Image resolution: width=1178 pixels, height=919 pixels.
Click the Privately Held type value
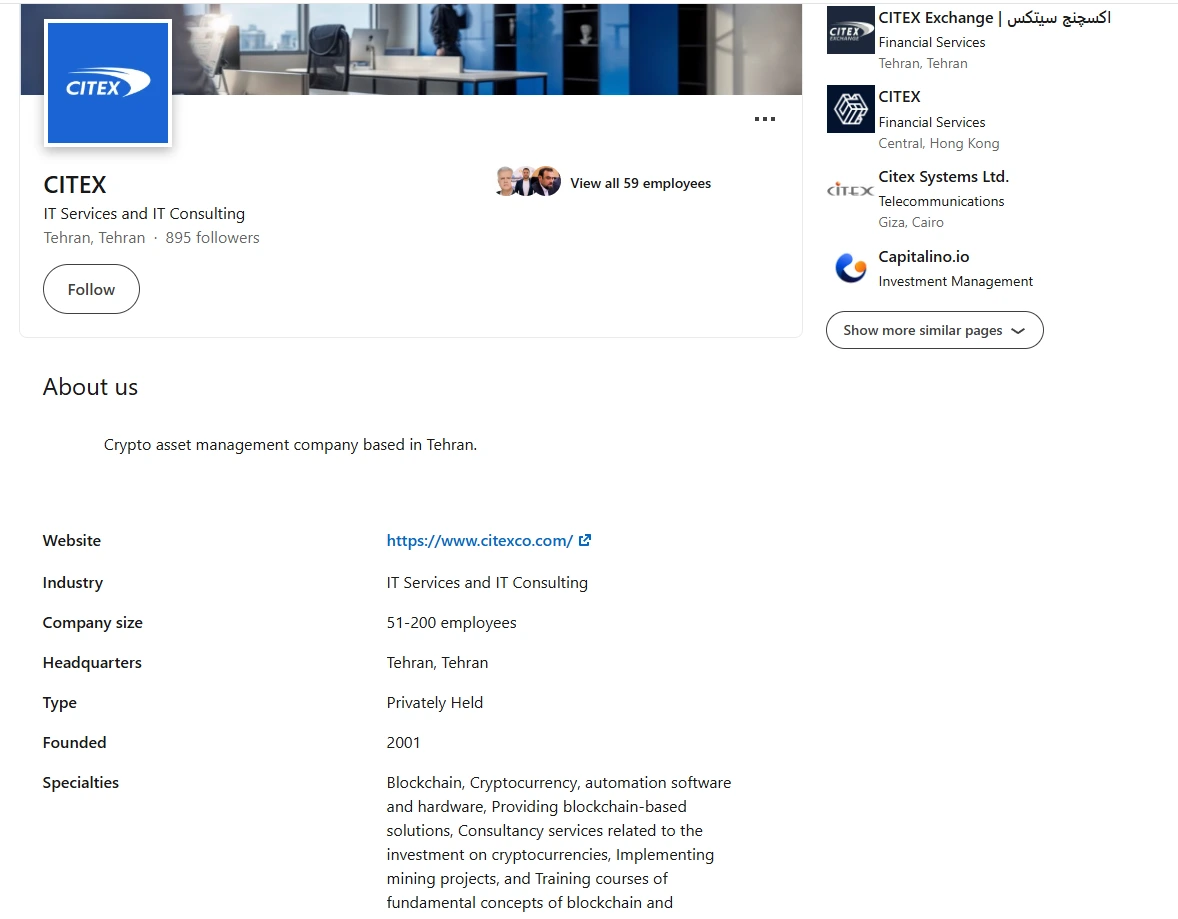tap(434, 702)
